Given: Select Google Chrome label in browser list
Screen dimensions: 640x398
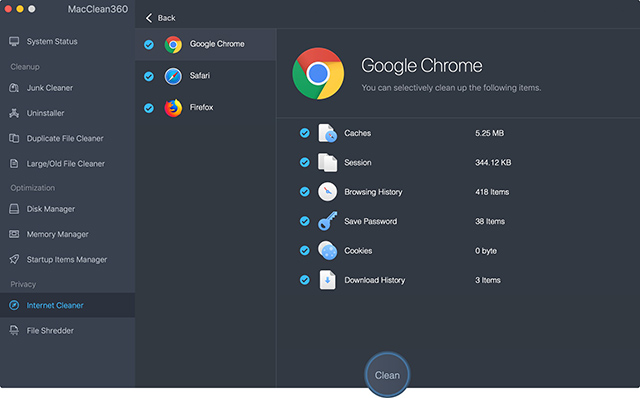Looking at the screenshot, I should [217, 44].
